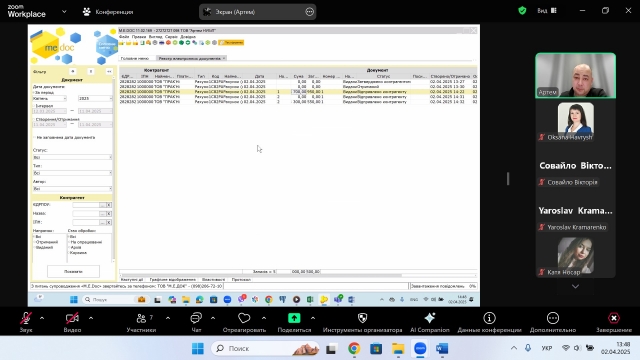
Task: Expand video options arrow next to Видео
Action: pos(91,318)
